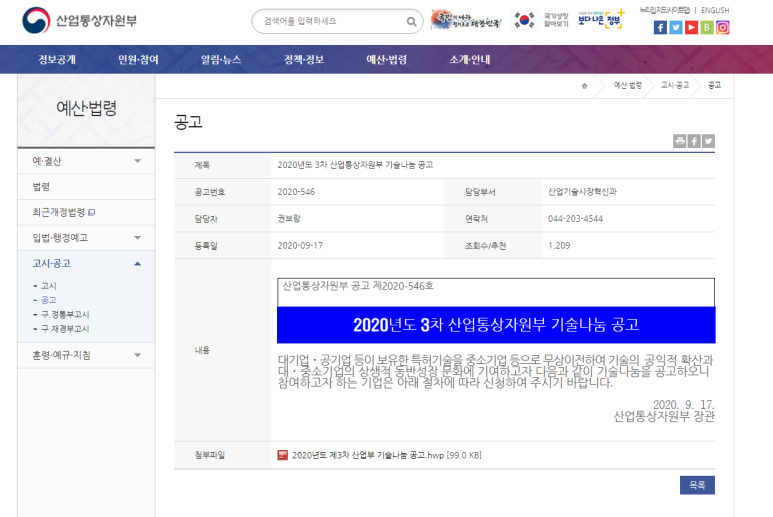The height and width of the screenshot is (517, 773).
Task: Select the 구.정통부고시 submenu item
Action: coord(65,314)
